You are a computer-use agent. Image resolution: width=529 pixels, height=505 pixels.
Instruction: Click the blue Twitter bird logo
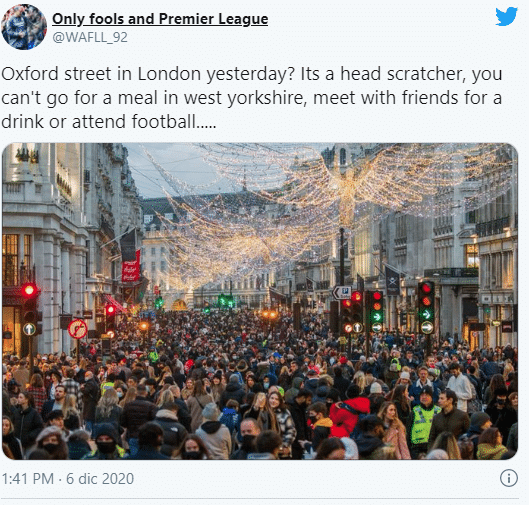tap(506, 16)
